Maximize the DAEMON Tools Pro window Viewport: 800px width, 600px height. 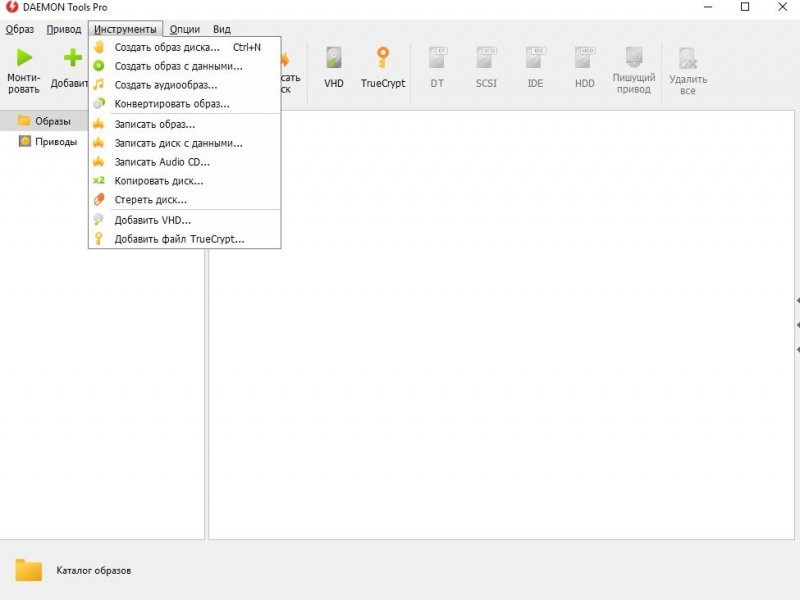(745, 7)
